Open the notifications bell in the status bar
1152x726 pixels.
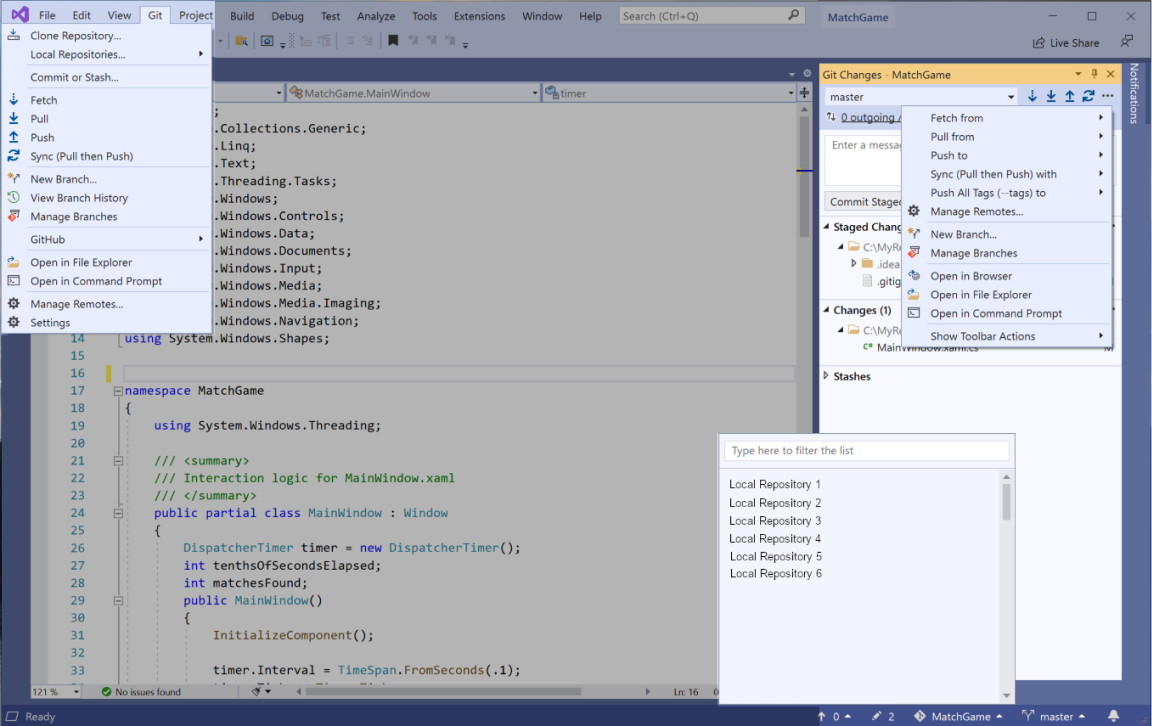point(1113,716)
